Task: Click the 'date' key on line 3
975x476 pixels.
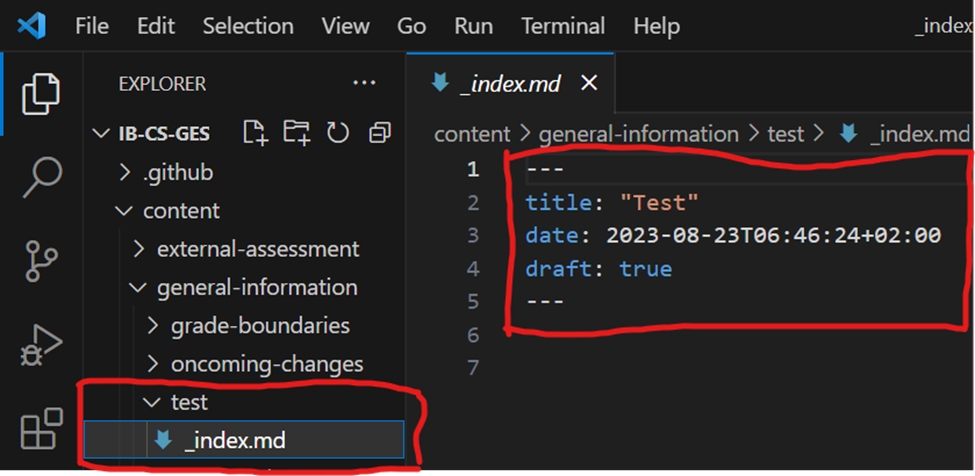Action: (x=552, y=236)
